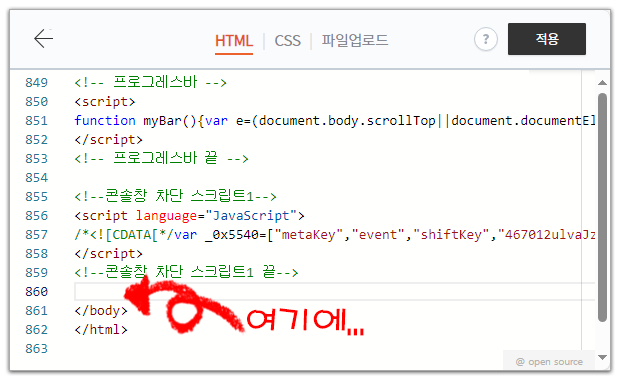Click the '_0x5540' CDATA code line
The height and width of the screenshot is (380, 620).
coord(335,234)
